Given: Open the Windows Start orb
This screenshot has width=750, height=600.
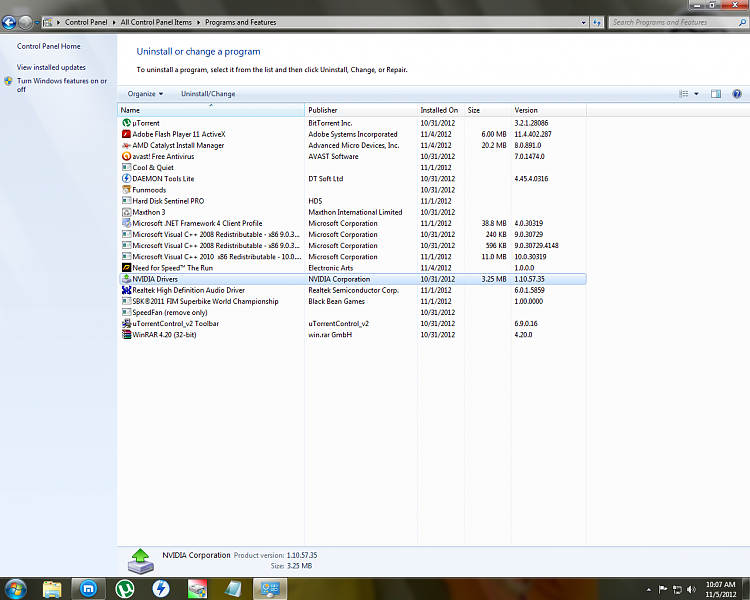Looking at the screenshot, I should coord(15,589).
